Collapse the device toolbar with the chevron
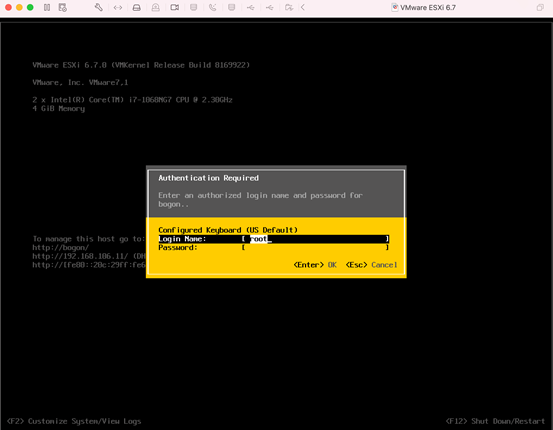The width and height of the screenshot is (553, 430). coord(303,7)
